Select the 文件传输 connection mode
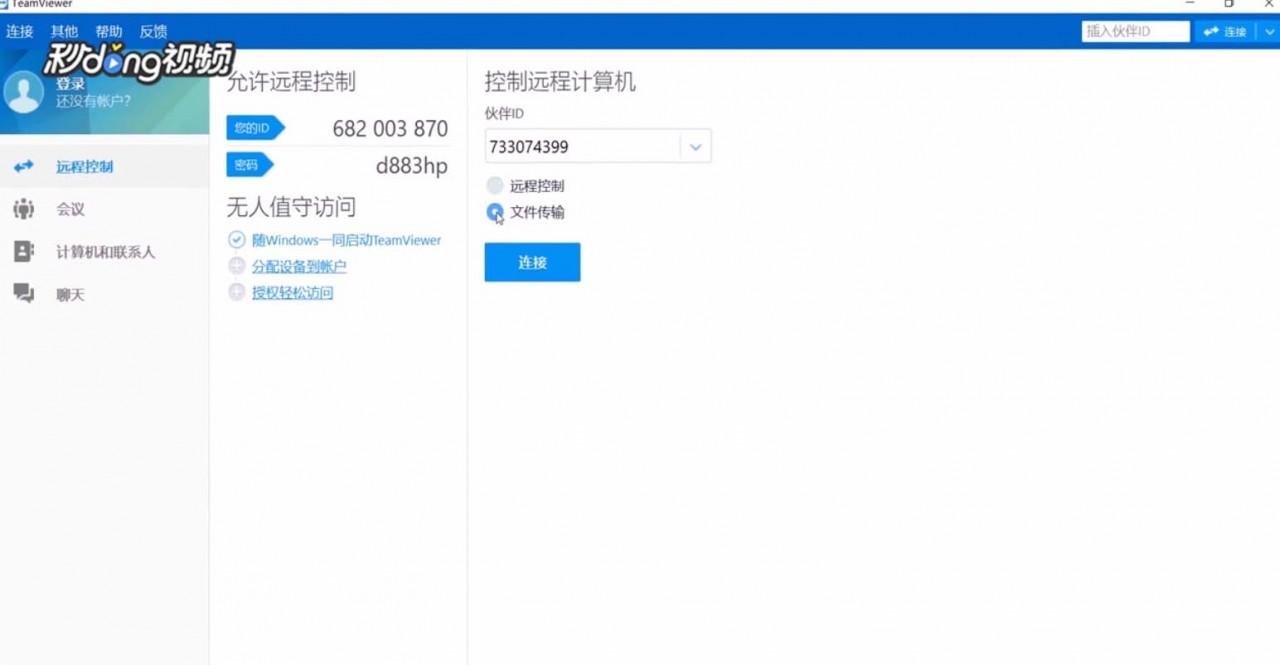The height and width of the screenshot is (665, 1280). 494,212
